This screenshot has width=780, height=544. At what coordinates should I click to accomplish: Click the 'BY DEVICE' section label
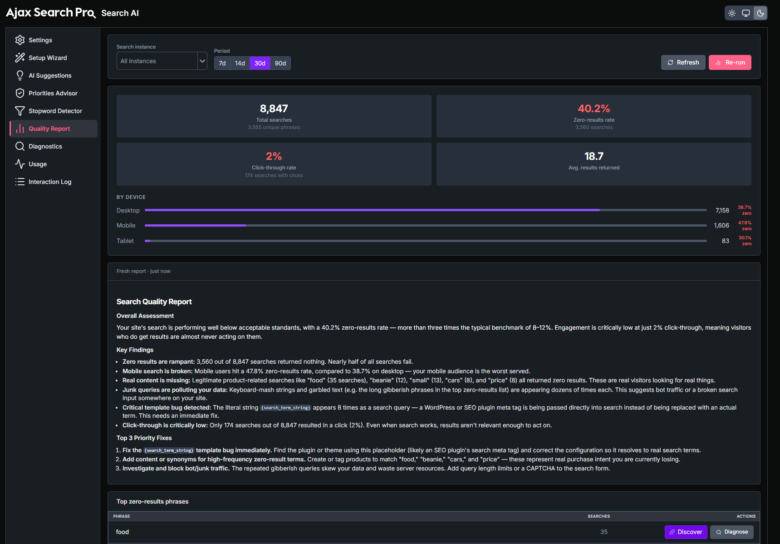point(131,197)
